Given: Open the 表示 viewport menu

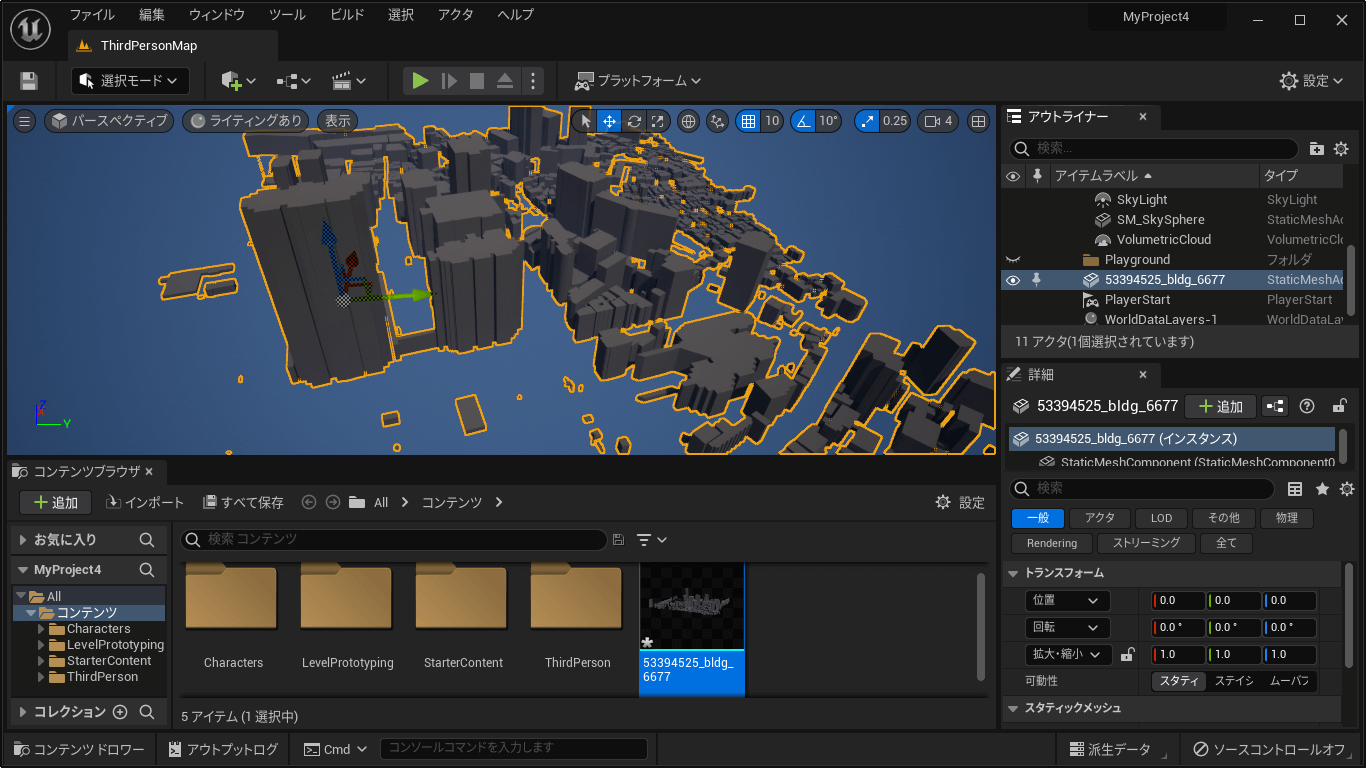Looking at the screenshot, I should 338,121.
